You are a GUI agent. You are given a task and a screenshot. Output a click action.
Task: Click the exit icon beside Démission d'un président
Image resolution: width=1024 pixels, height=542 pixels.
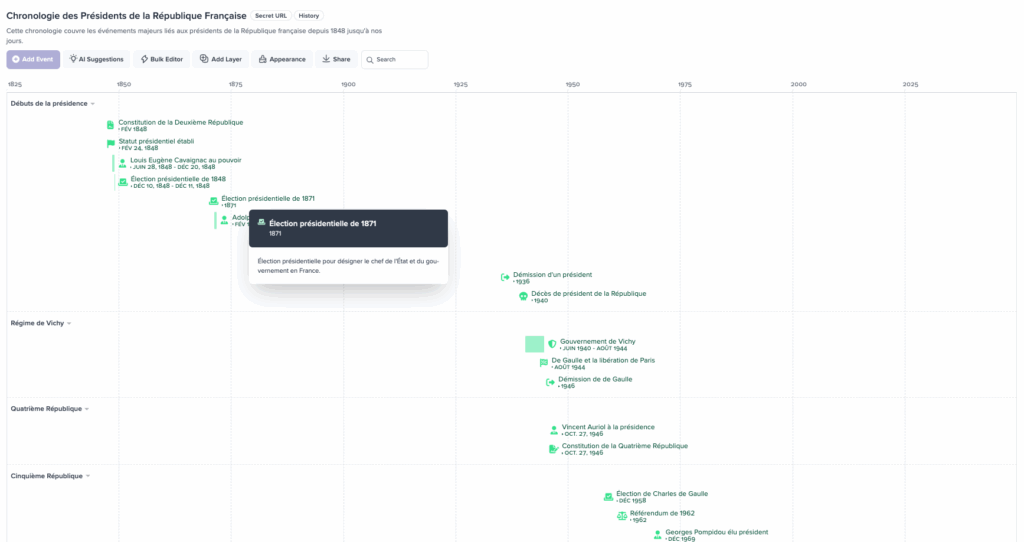(505, 277)
